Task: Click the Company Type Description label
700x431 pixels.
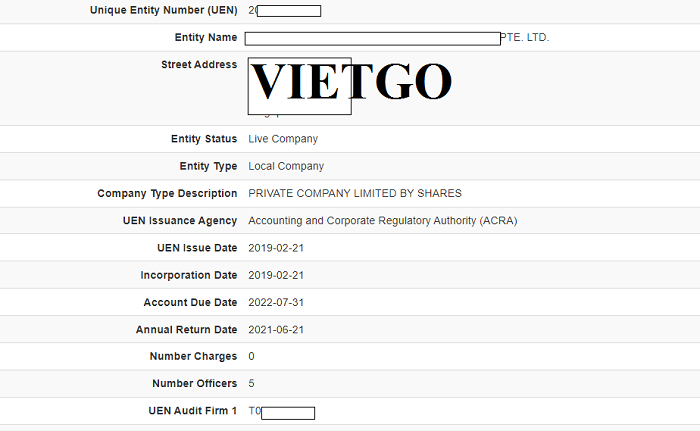Action: tap(167, 193)
